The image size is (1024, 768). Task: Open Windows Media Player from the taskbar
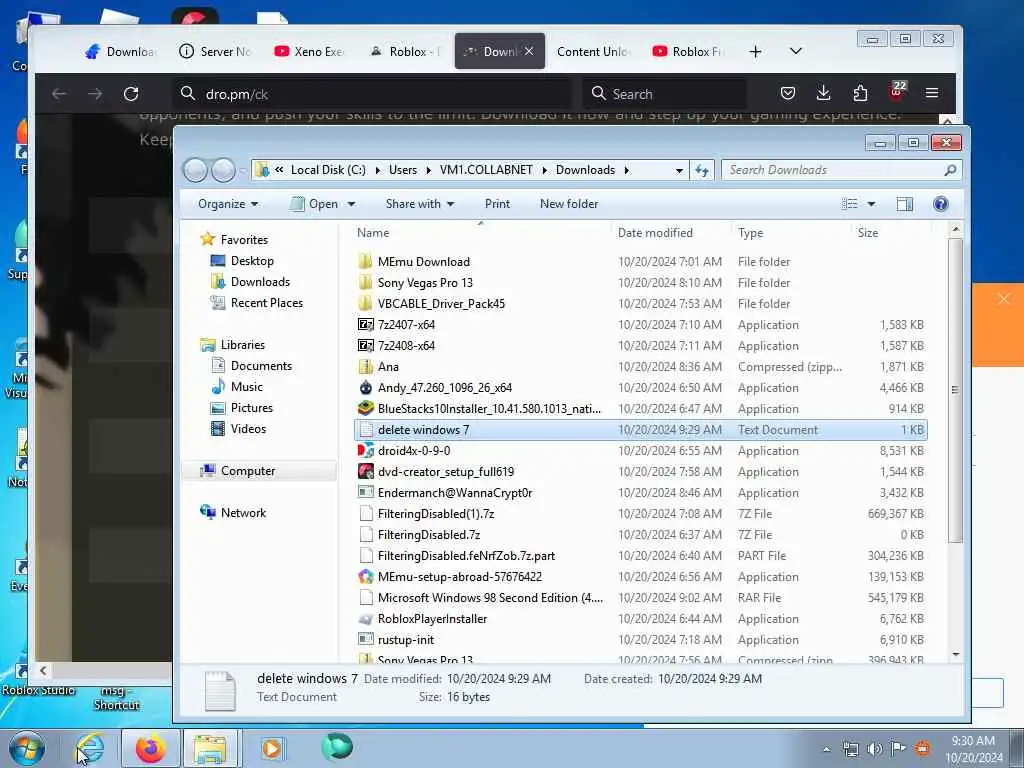coord(272,748)
